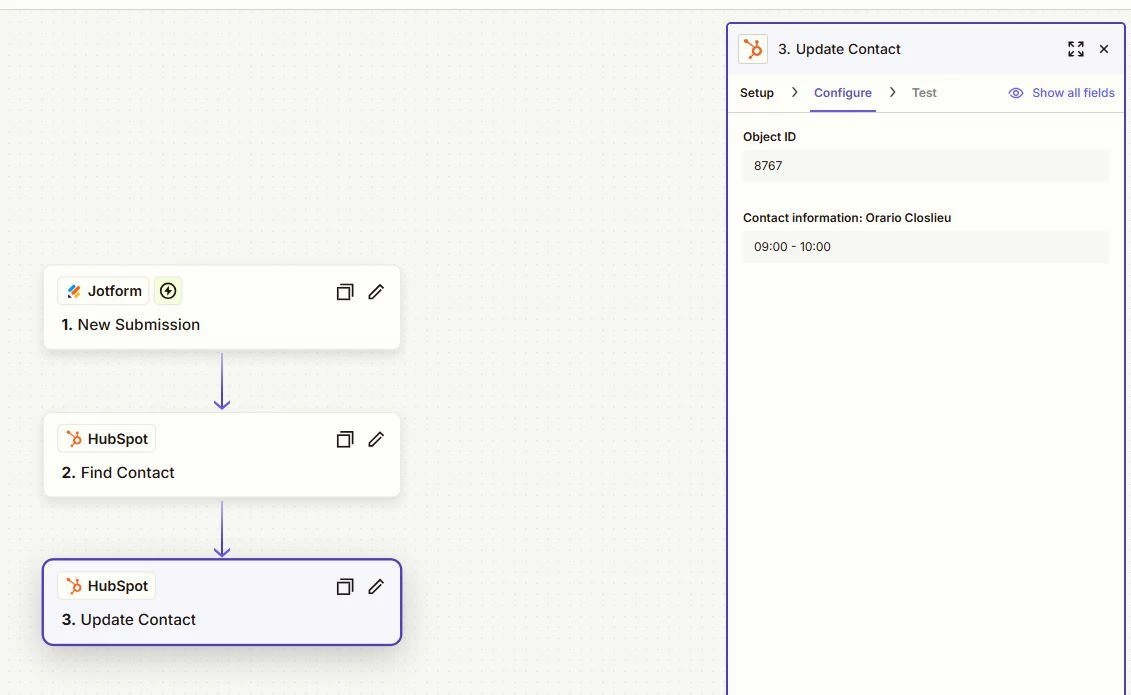Click the panel title 3. Update Contact
The height and width of the screenshot is (695, 1131).
(839, 49)
